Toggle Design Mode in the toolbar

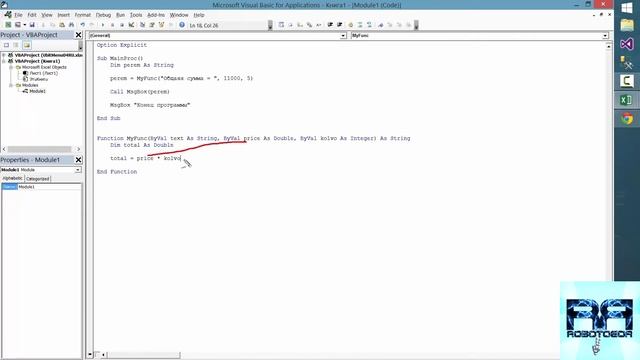(131, 25)
